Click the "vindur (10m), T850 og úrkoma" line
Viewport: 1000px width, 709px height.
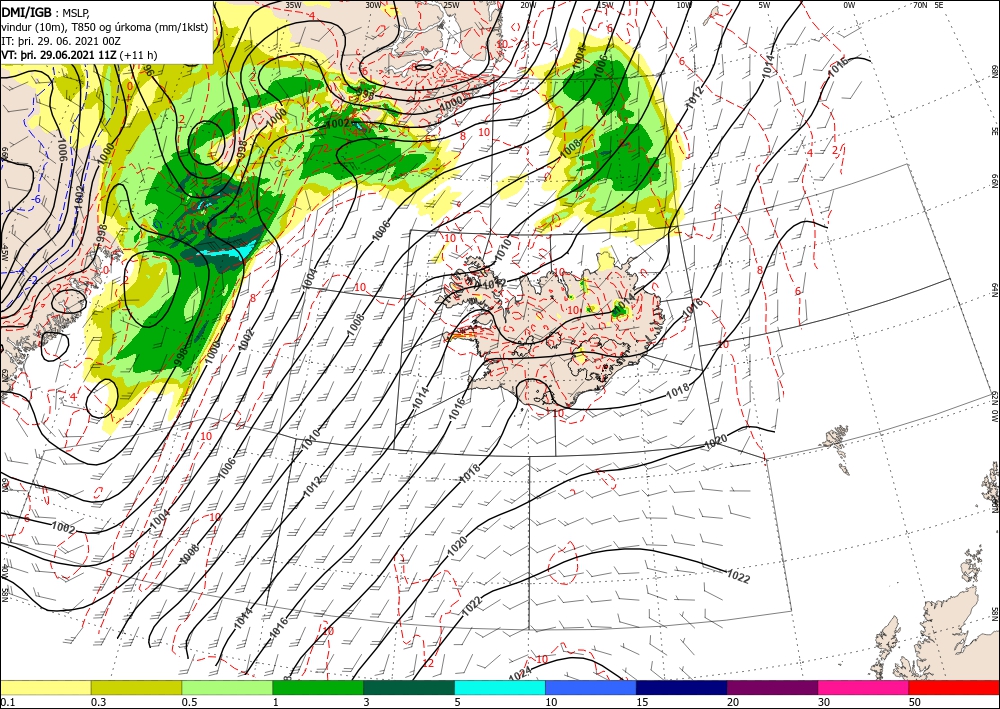coord(105,27)
